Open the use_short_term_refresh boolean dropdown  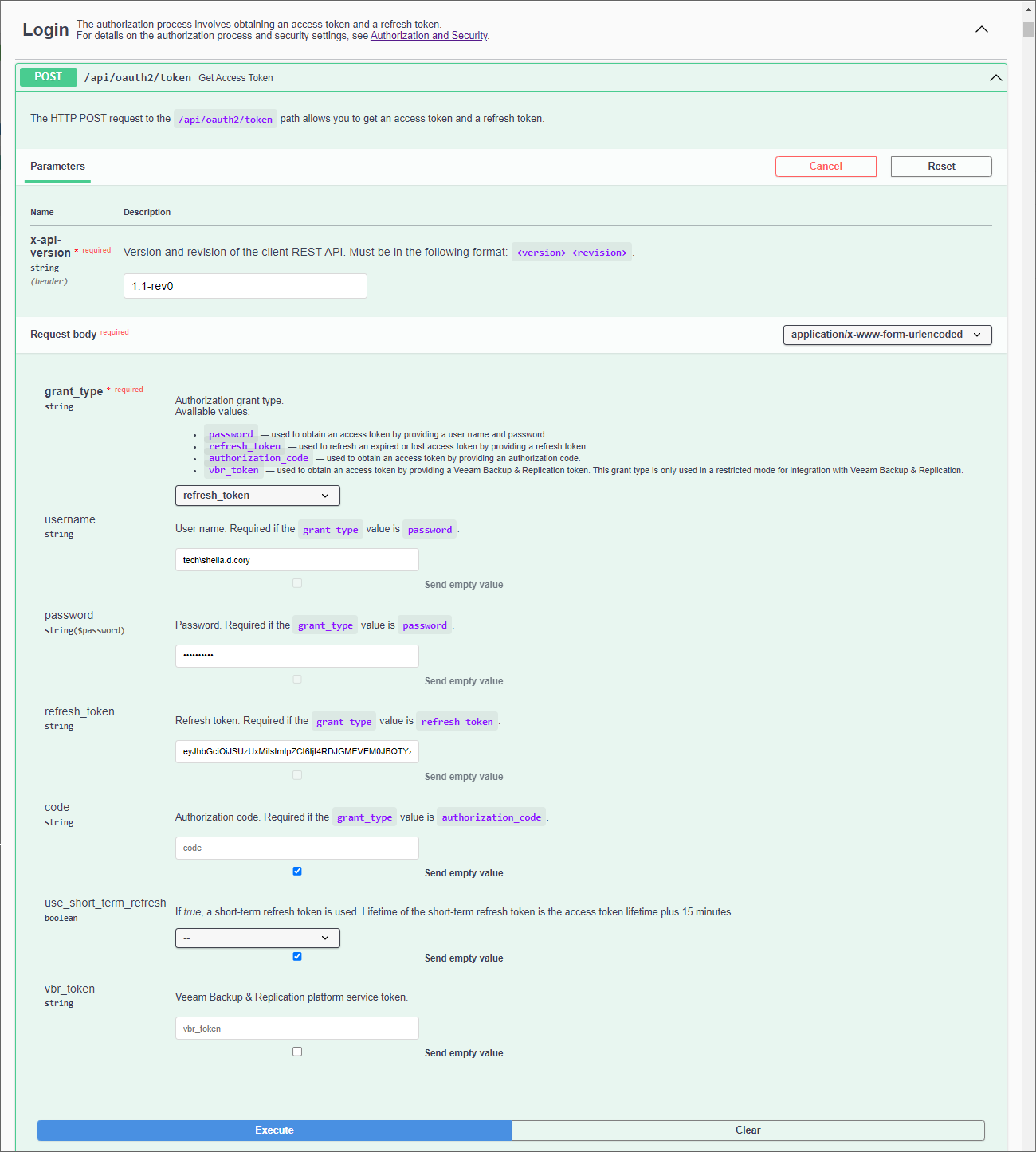click(257, 938)
